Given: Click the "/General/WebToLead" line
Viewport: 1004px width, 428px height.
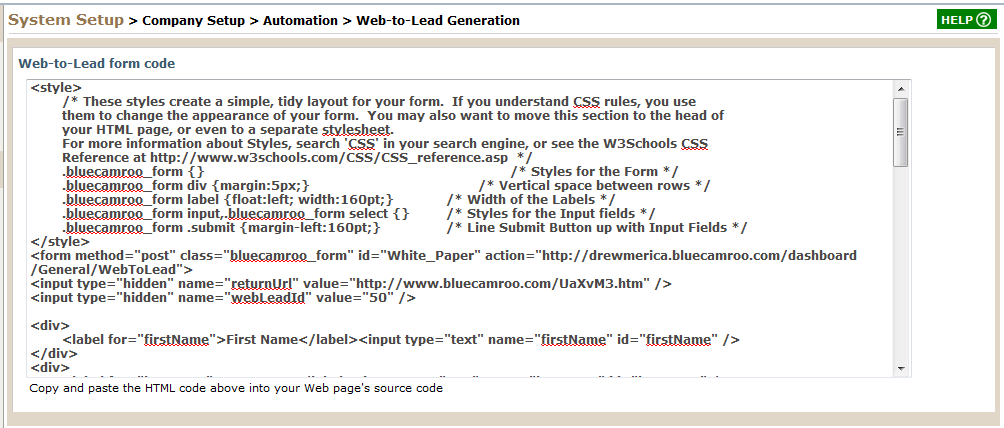Looking at the screenshot, I should pos(111,270).
